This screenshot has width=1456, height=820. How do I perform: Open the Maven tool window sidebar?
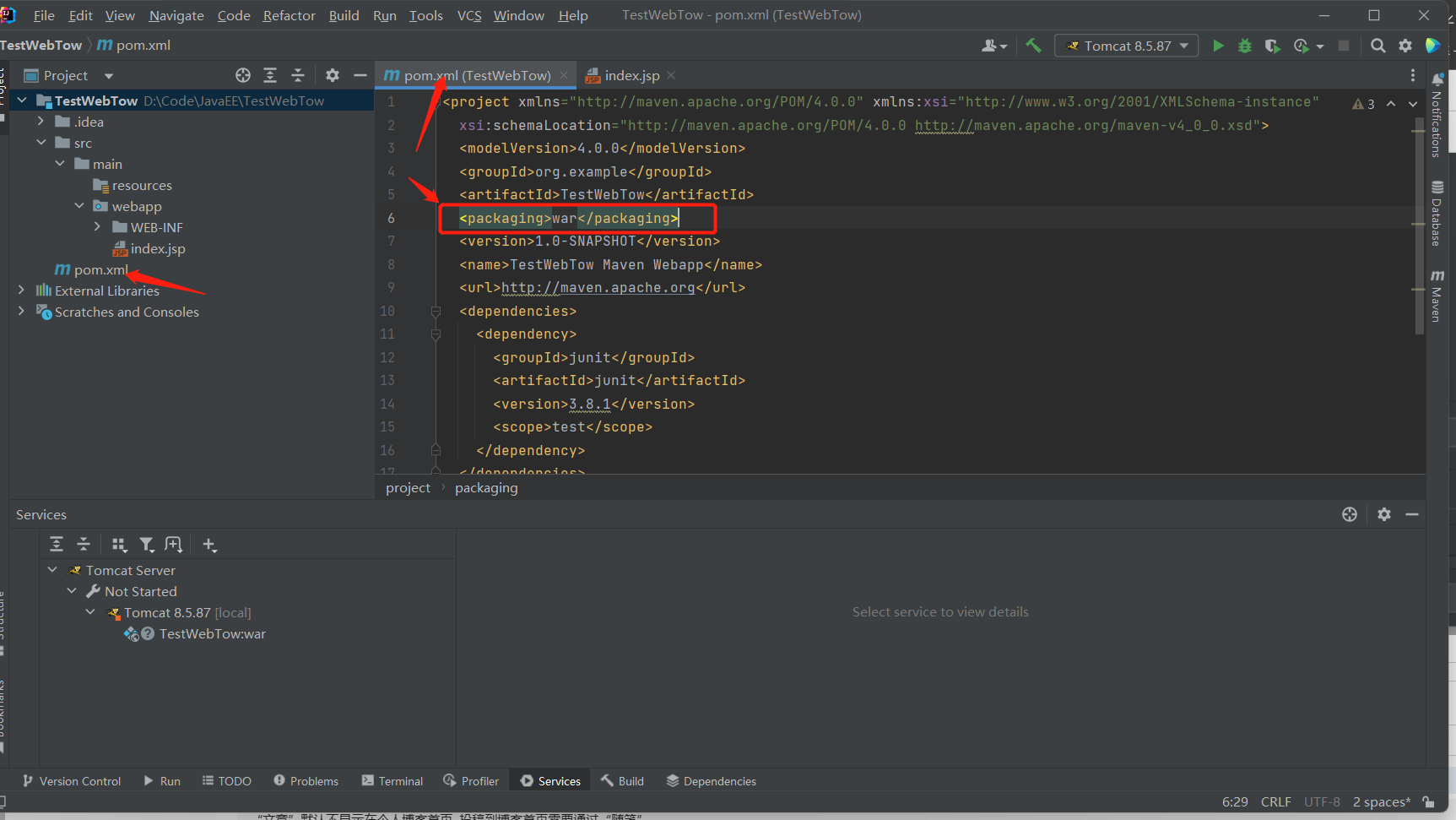point(1437,296)
